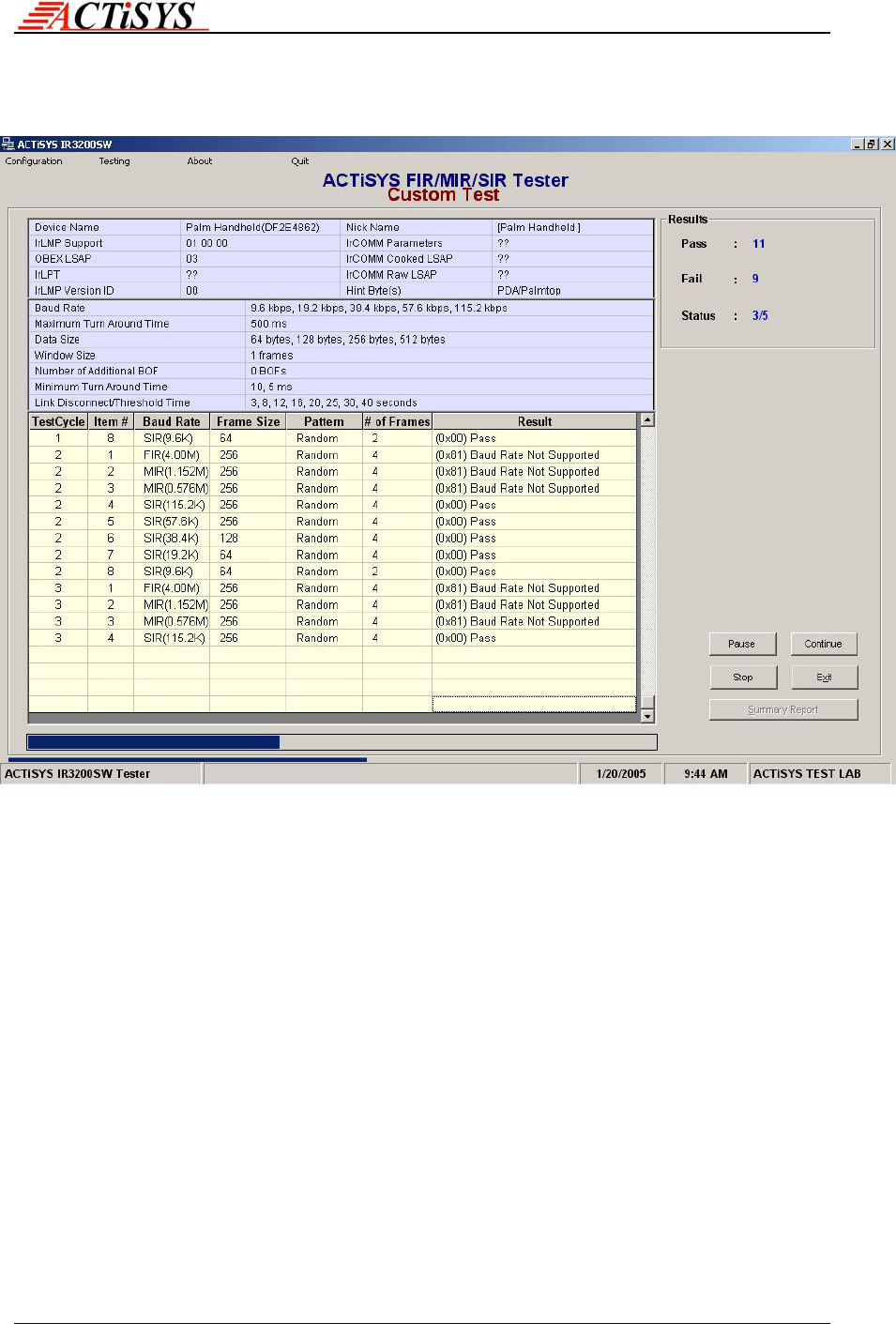Viewport: 896px width, 1324px height.
Task: Click the 1/20/2005 date in status bar
Action: pos(621,774)
